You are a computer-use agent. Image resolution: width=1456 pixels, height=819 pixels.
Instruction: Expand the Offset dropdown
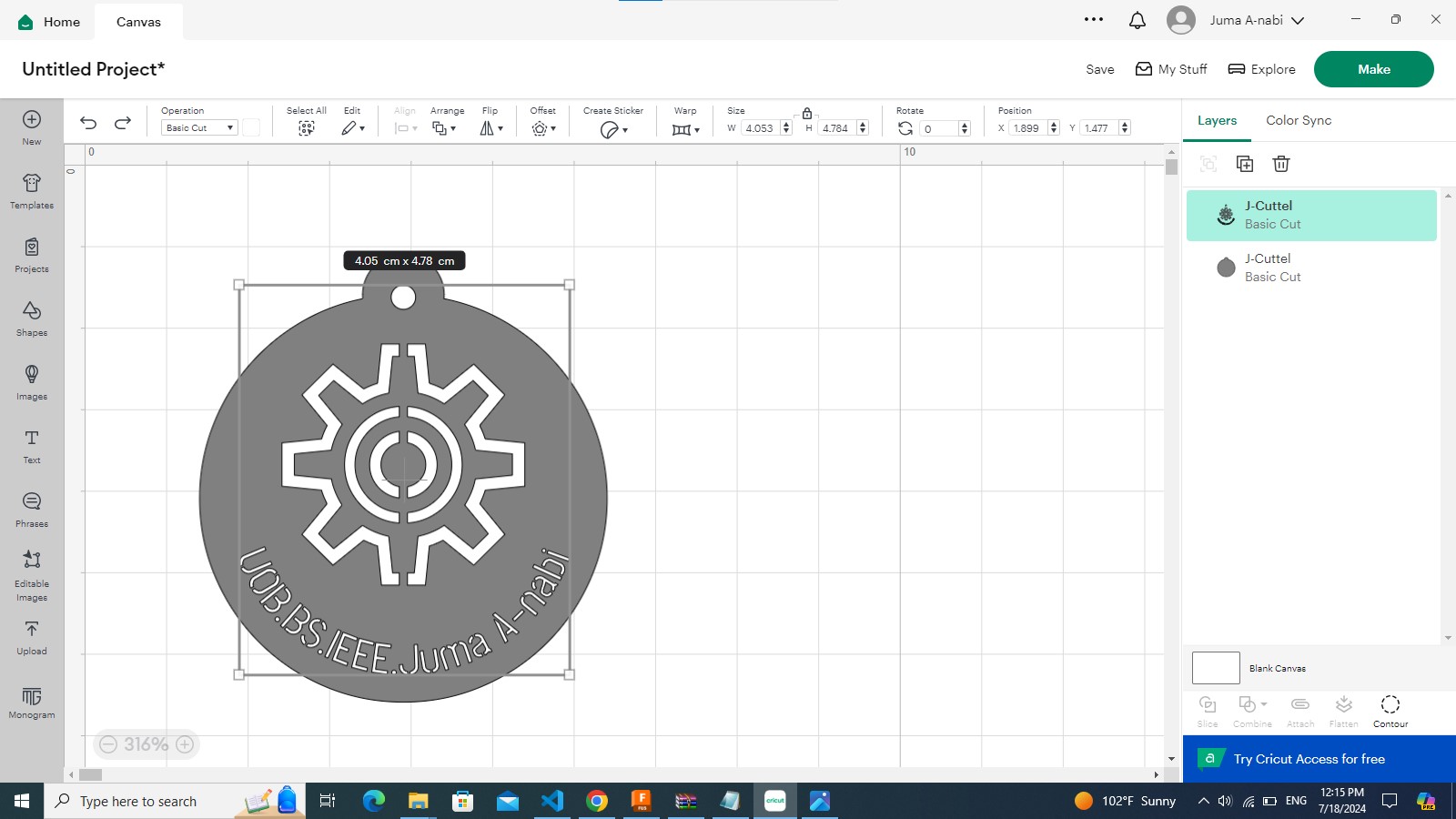543,128
